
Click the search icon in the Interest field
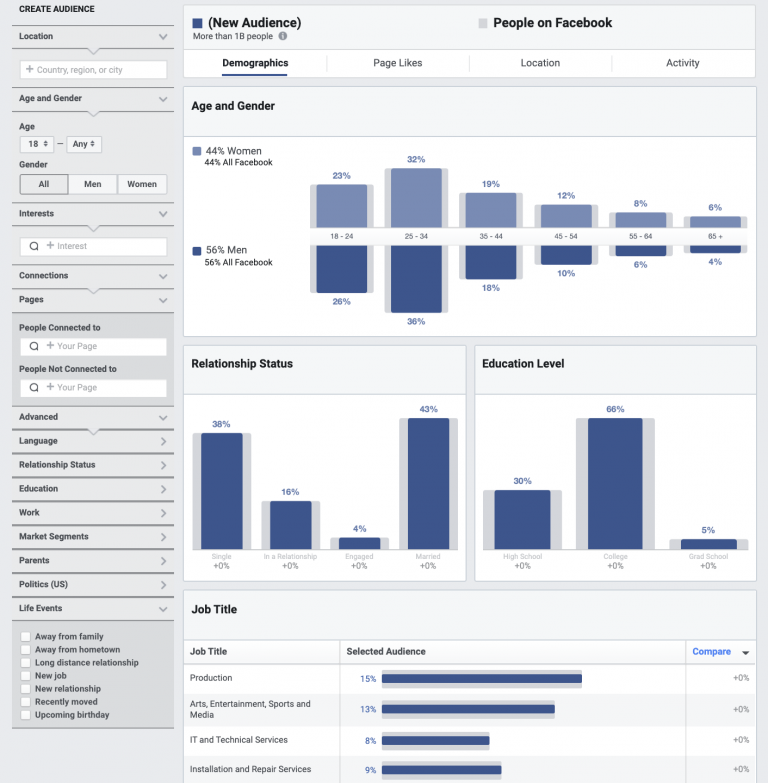pyautogui.click(x=34, y=246)
